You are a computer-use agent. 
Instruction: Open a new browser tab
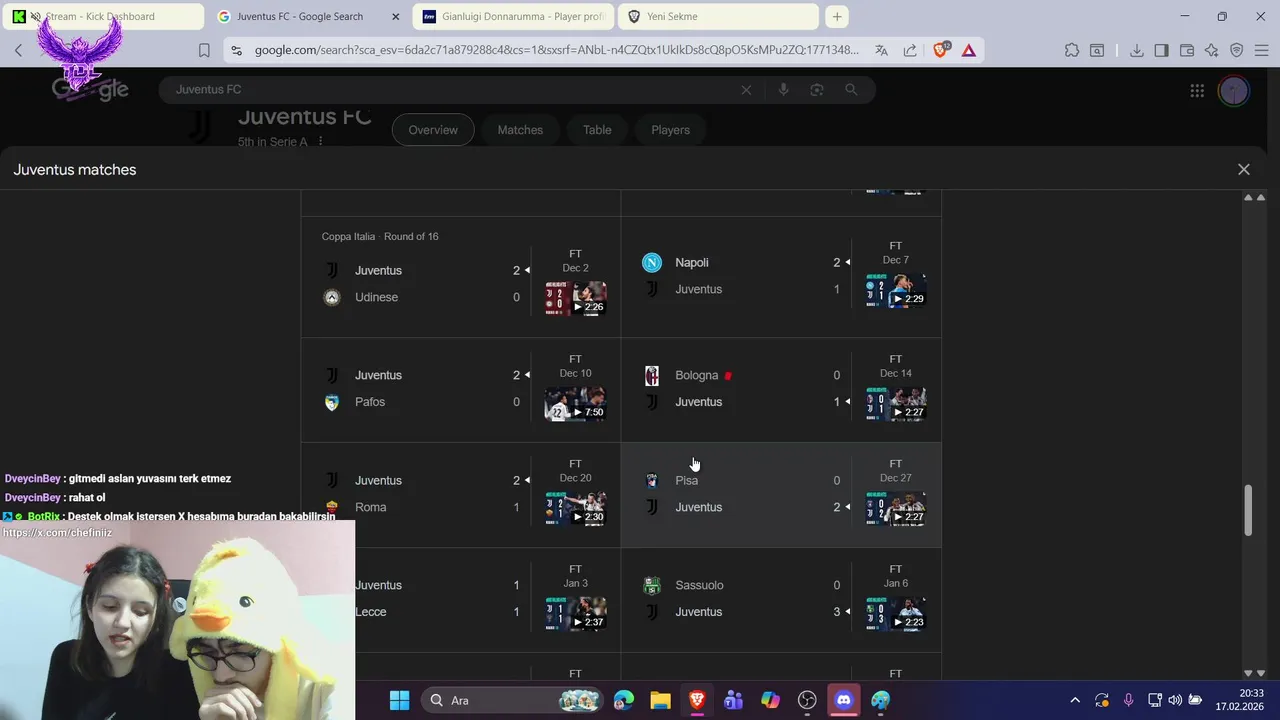(x=837, y=16)
